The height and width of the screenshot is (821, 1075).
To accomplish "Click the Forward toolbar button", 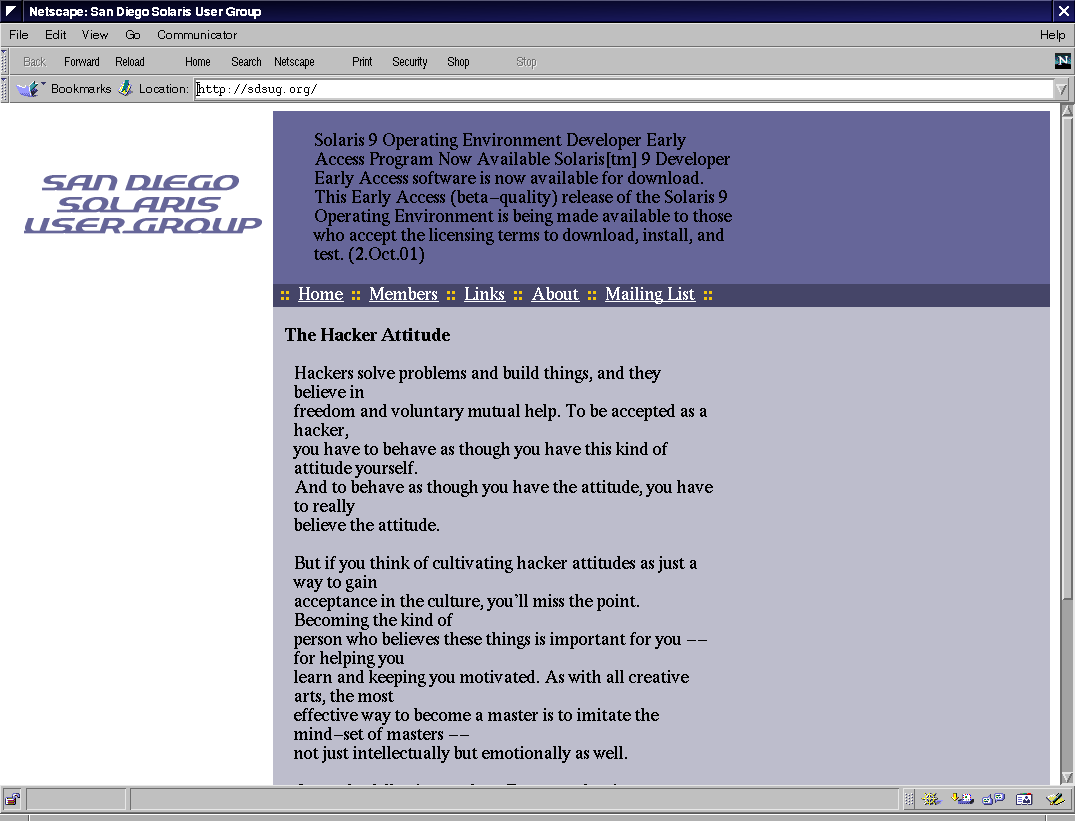I will [82, 62].
